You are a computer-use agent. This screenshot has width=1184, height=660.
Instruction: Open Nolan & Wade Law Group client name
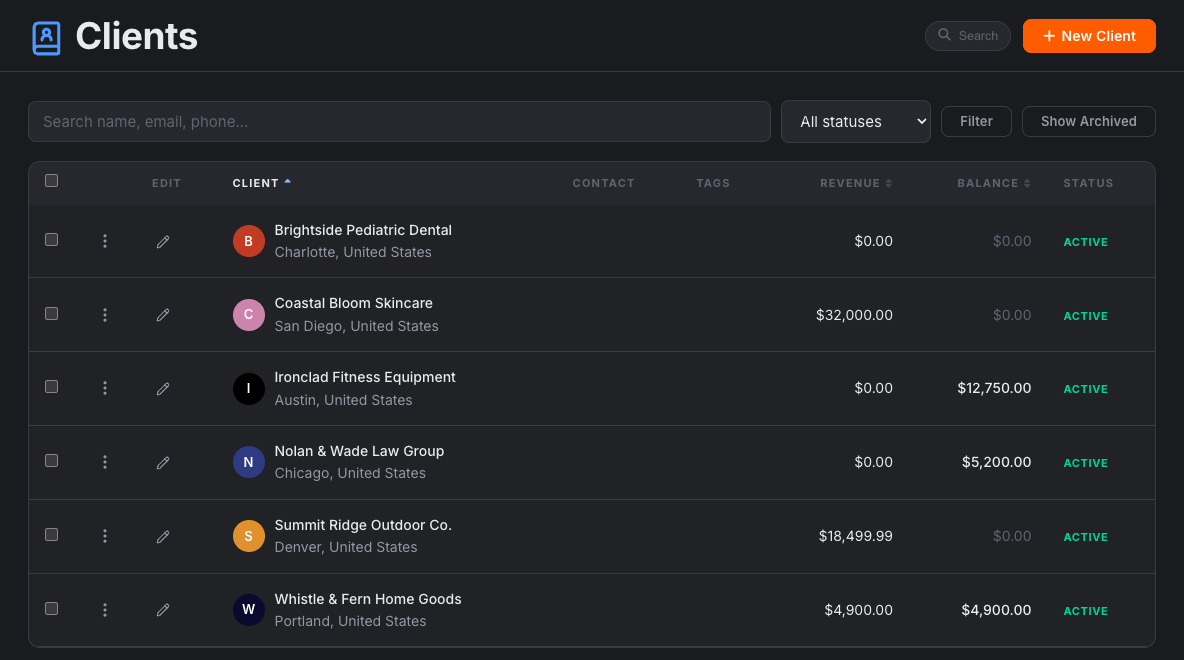(359, 452)
